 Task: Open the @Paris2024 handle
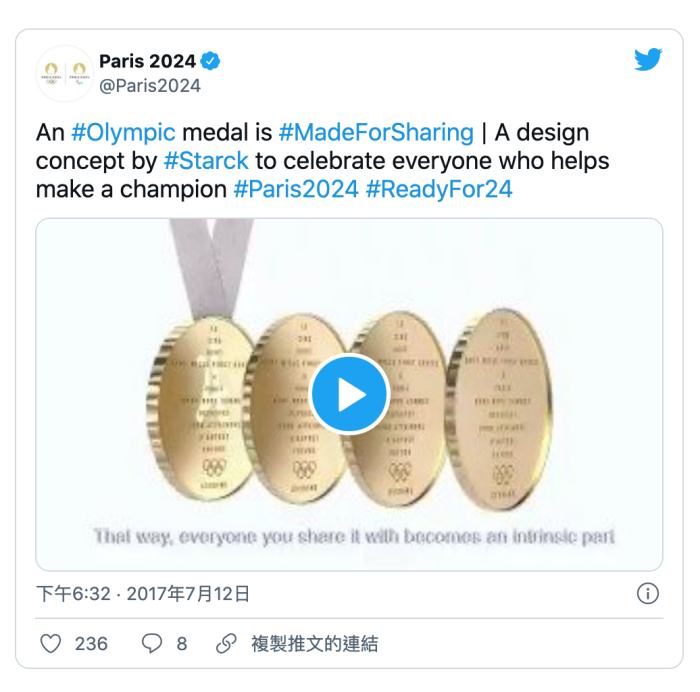[150, 86]
